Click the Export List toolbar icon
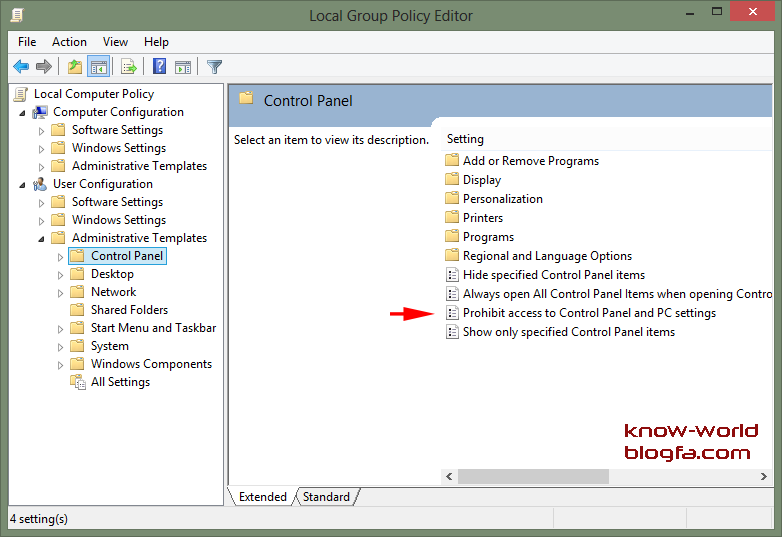 128,67
